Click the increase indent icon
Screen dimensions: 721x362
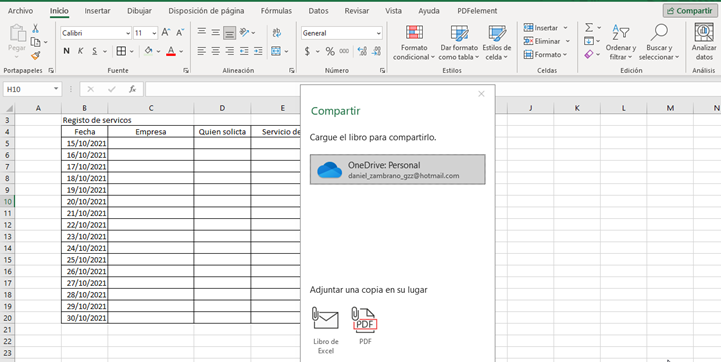258,51
